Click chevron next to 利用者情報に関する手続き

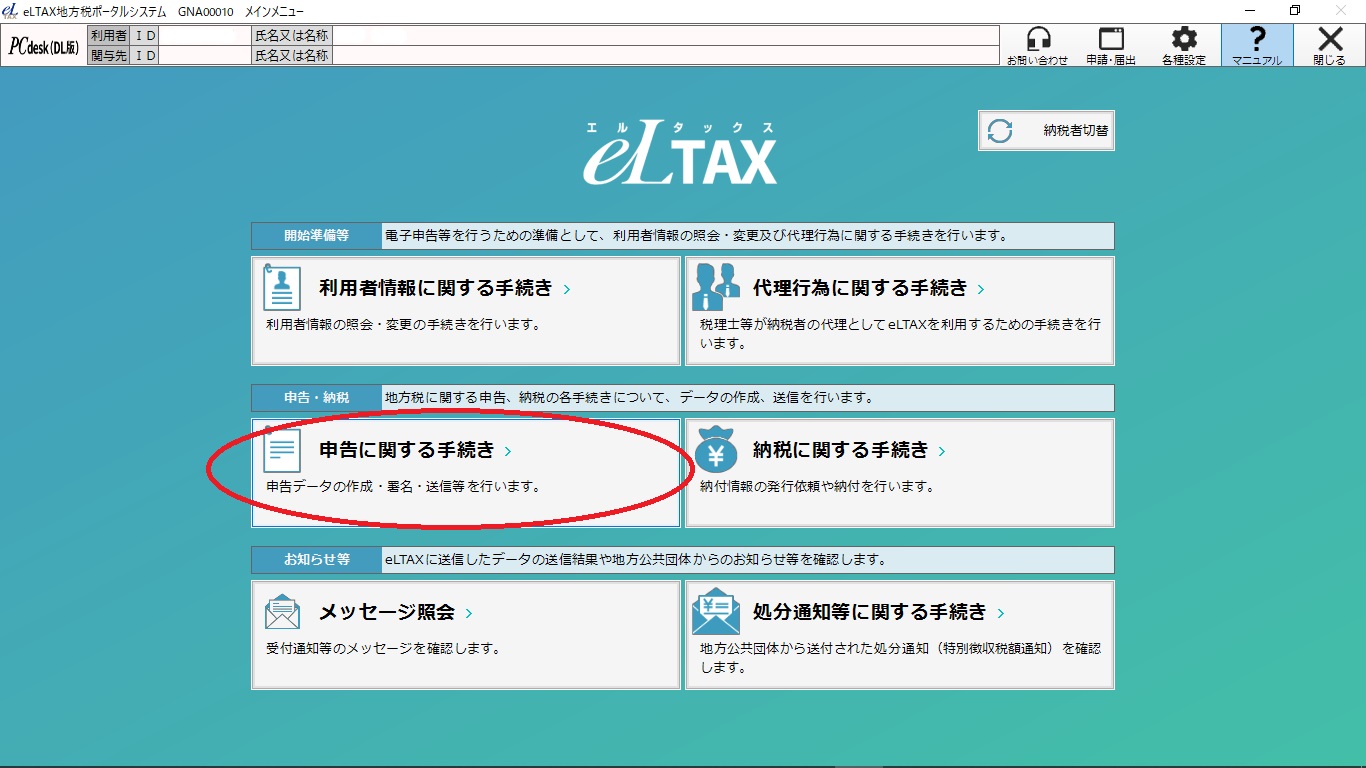coord(567,290)
